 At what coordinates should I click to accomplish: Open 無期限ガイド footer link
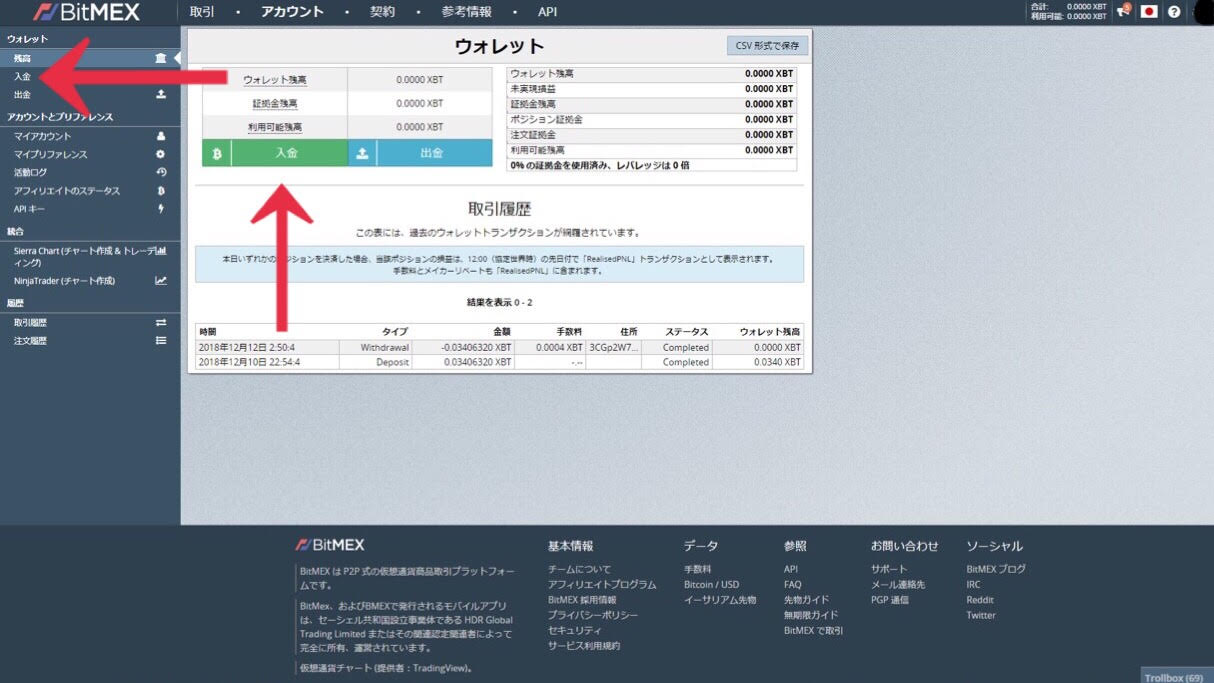point(811,615)
